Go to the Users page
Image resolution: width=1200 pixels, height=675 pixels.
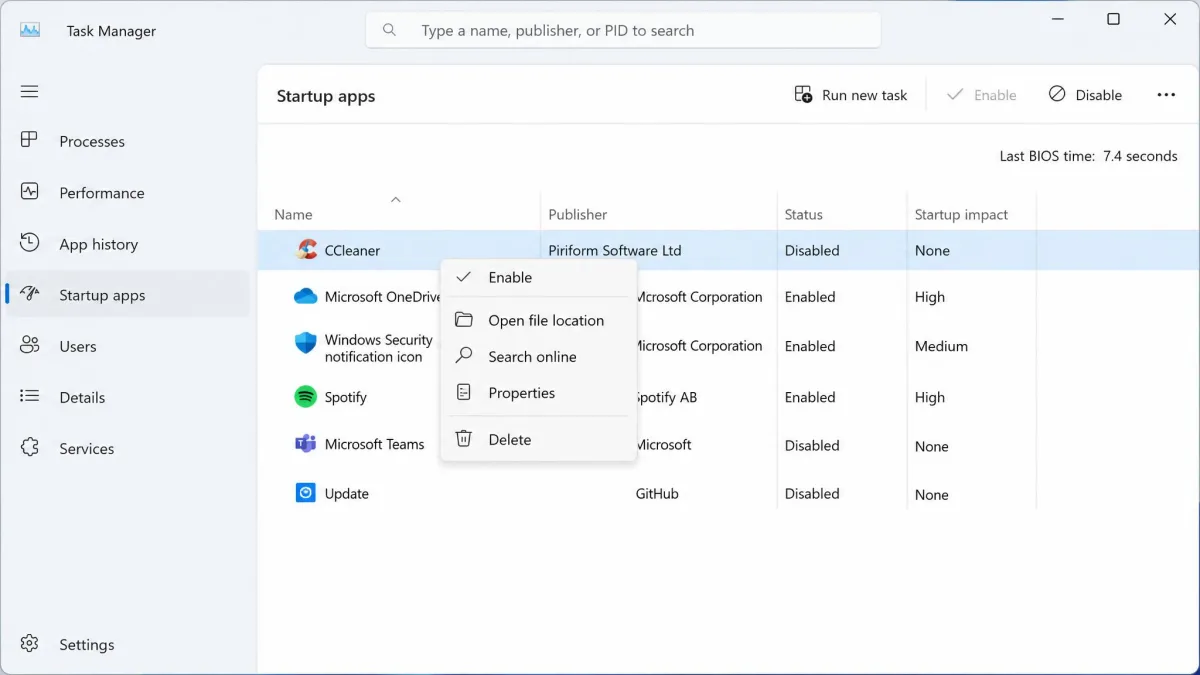(x=128, y=346)
